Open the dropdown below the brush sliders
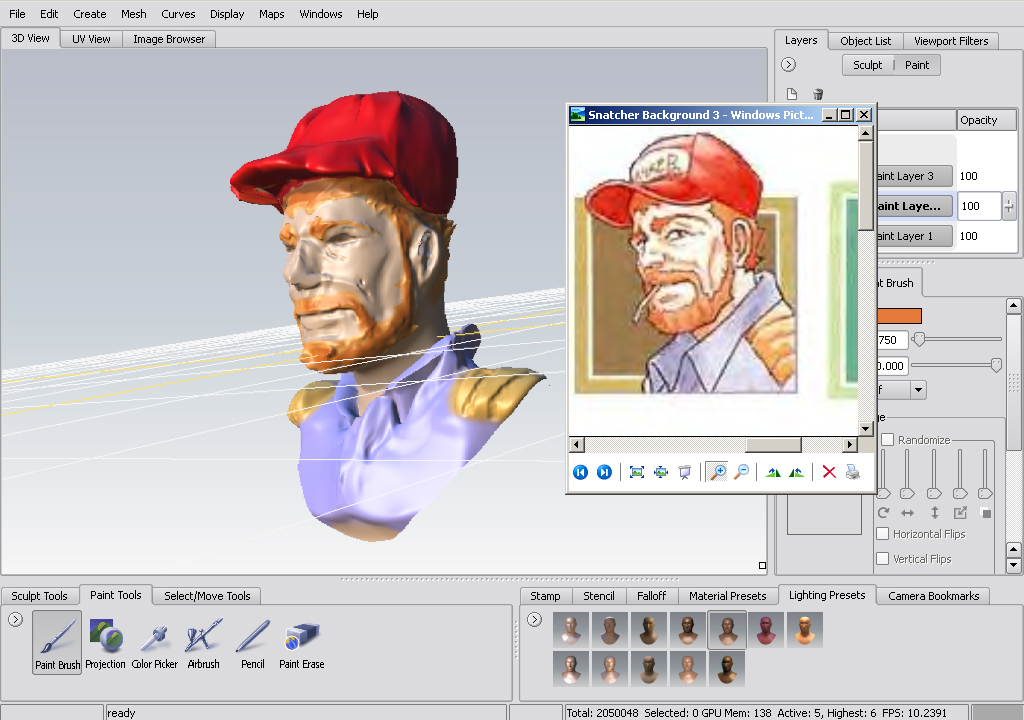 pyautogui.click(x=917, y=390)
